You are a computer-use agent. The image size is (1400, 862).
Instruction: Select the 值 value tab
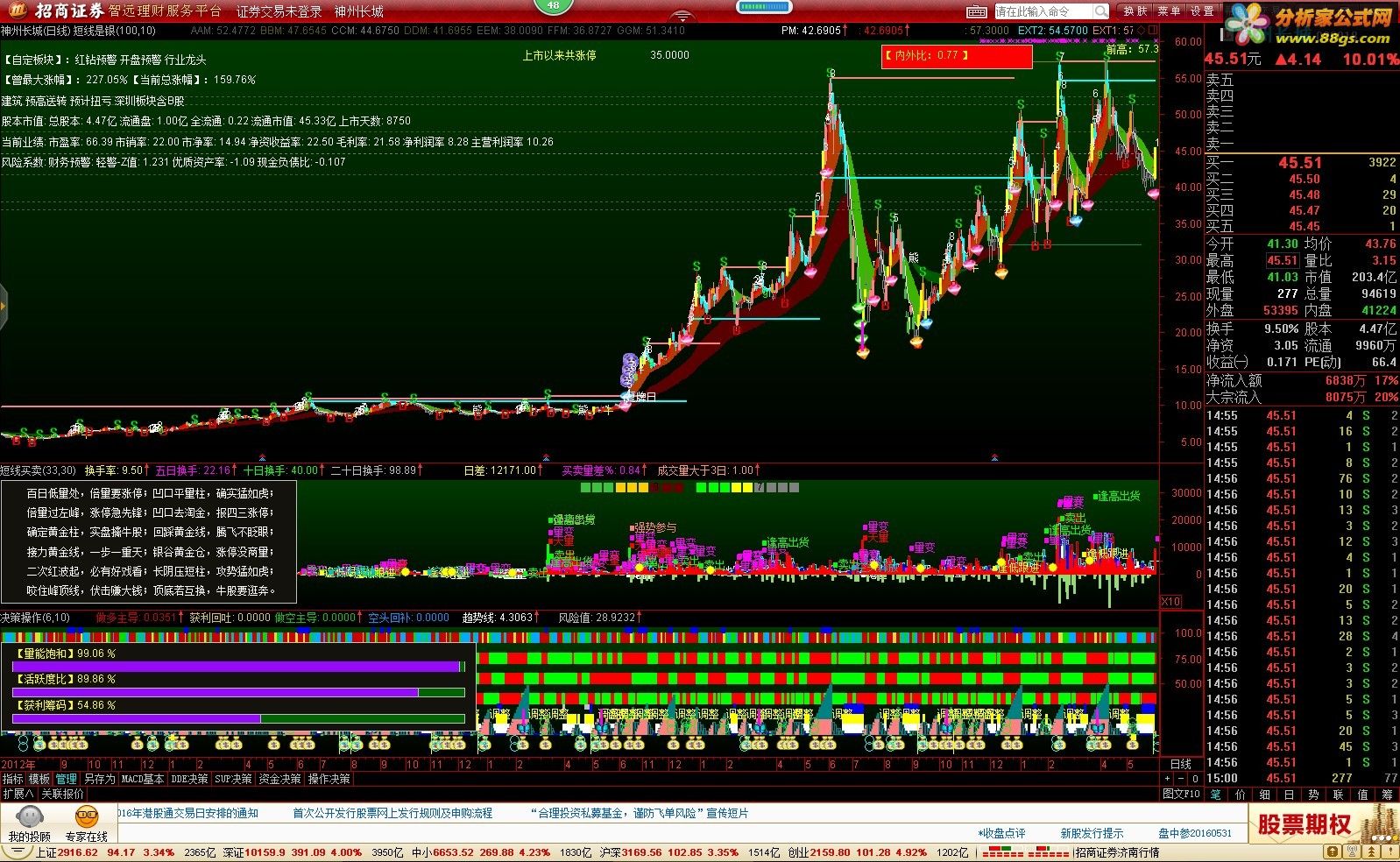click(x=1363, y=795)
